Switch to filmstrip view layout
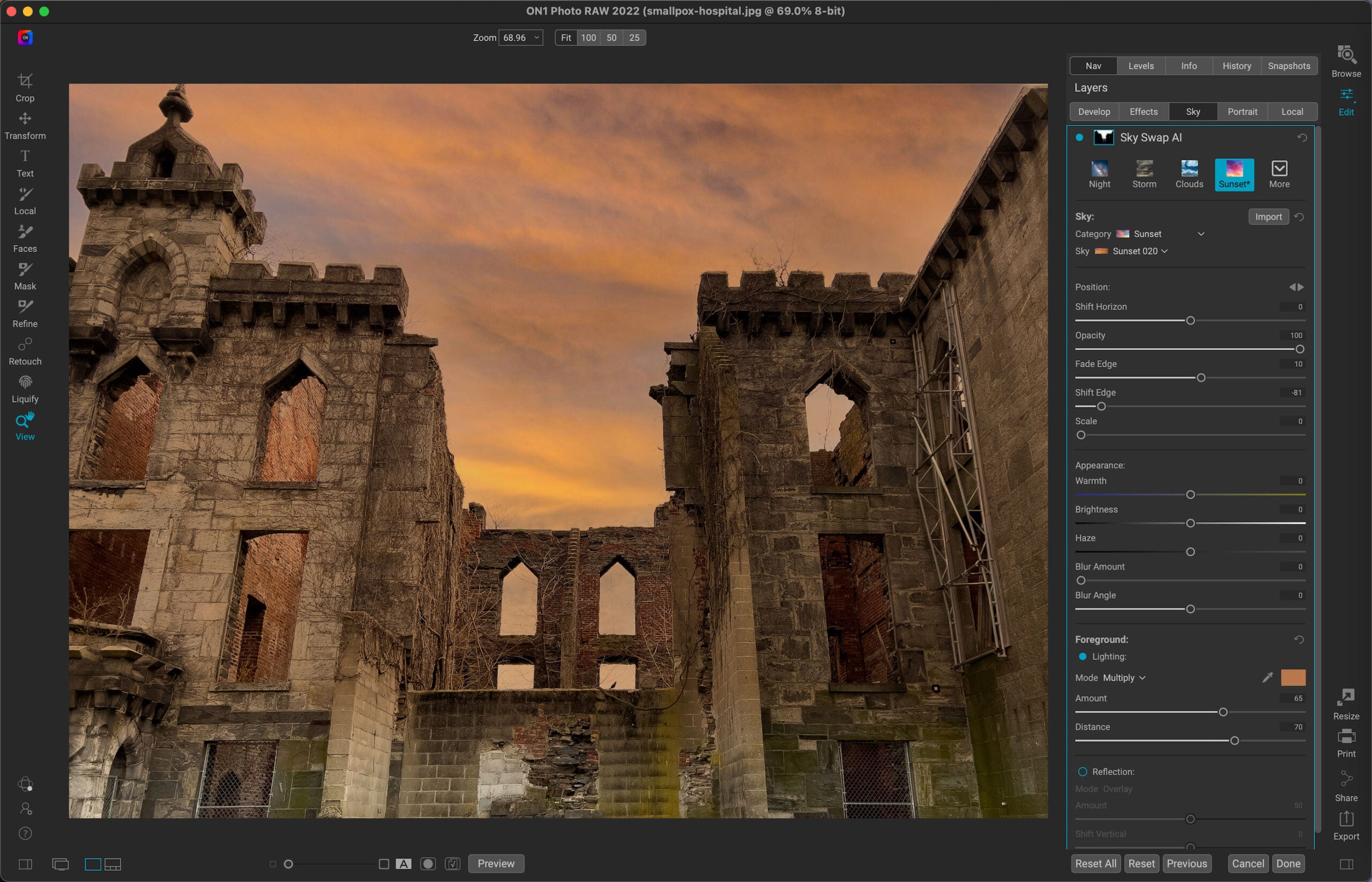This screenshot has width=1372, height=882. coord(113,864)
